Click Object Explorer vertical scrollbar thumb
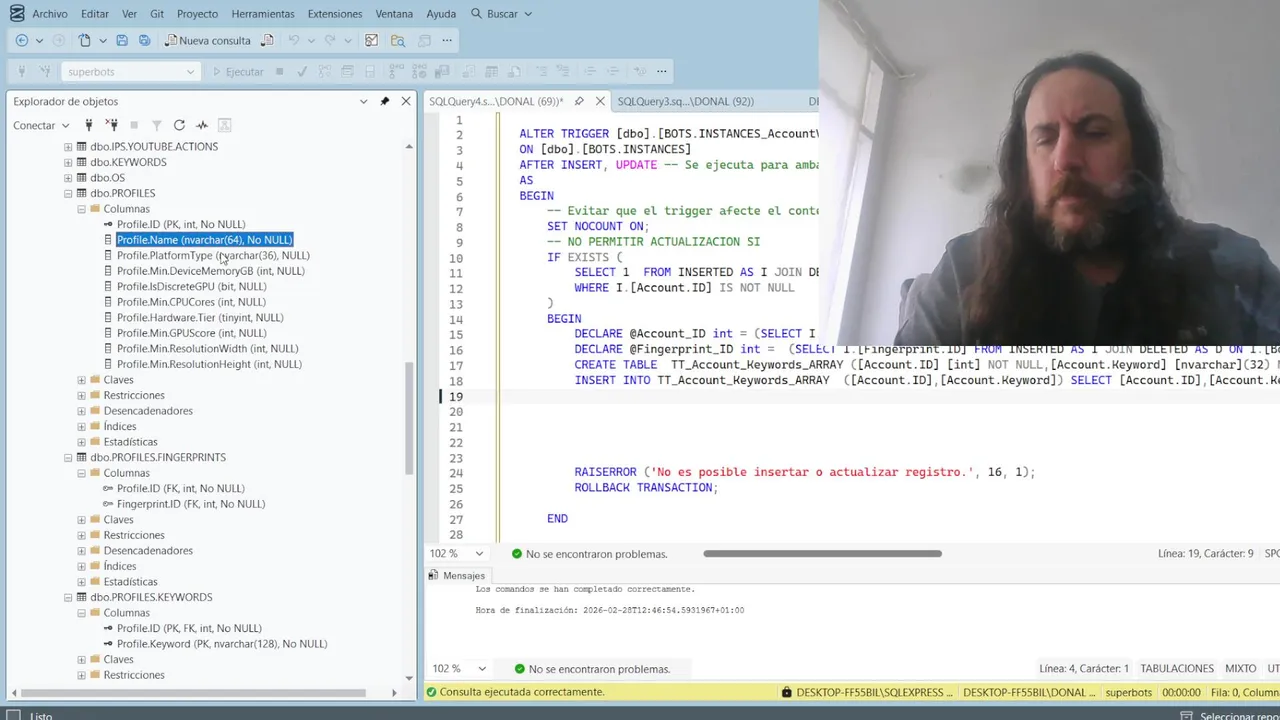This screenshot has height=720, width=1280. pos(408,418)
